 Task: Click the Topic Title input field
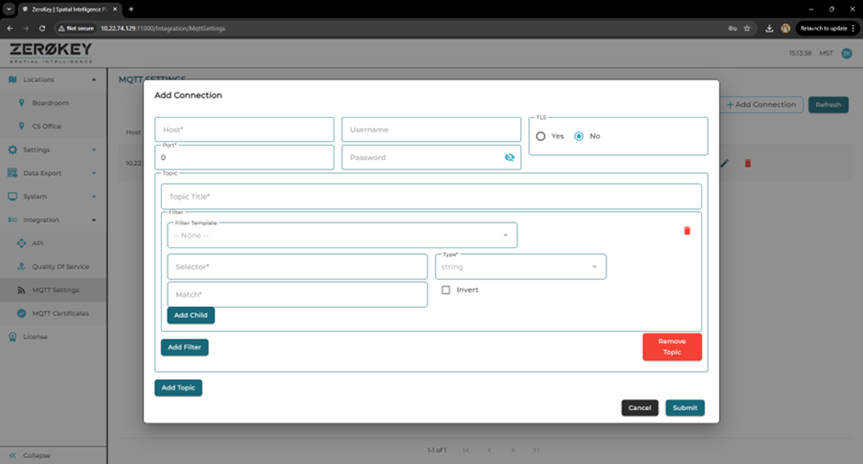coord(431,197)
